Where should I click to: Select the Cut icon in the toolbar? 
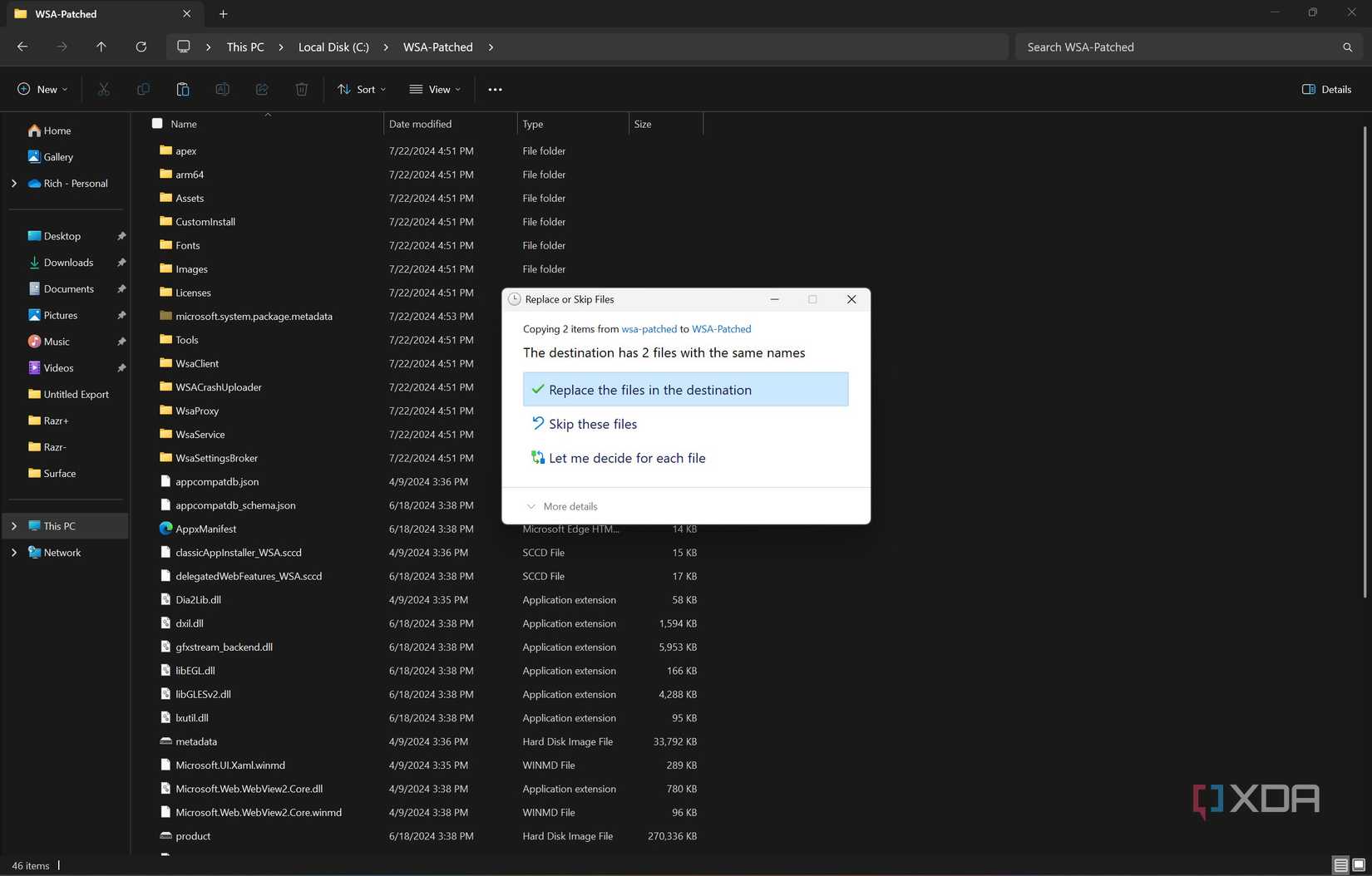(103, 89)
